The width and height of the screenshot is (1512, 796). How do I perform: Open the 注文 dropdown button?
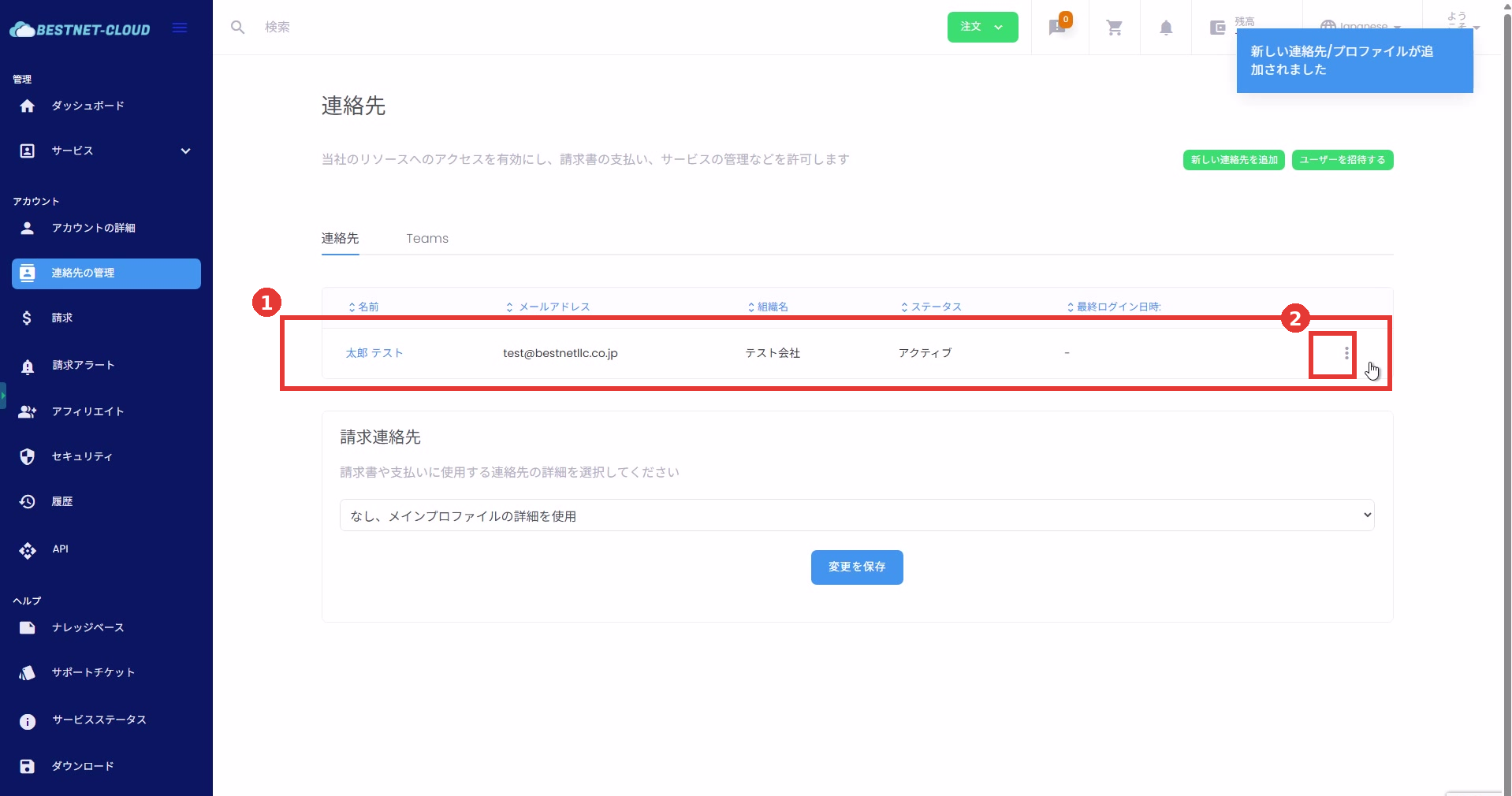click(981, 27)
